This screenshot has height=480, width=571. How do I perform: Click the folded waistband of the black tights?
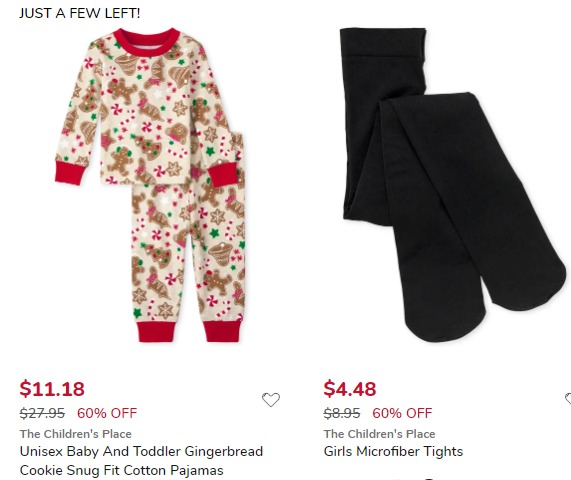383,42
